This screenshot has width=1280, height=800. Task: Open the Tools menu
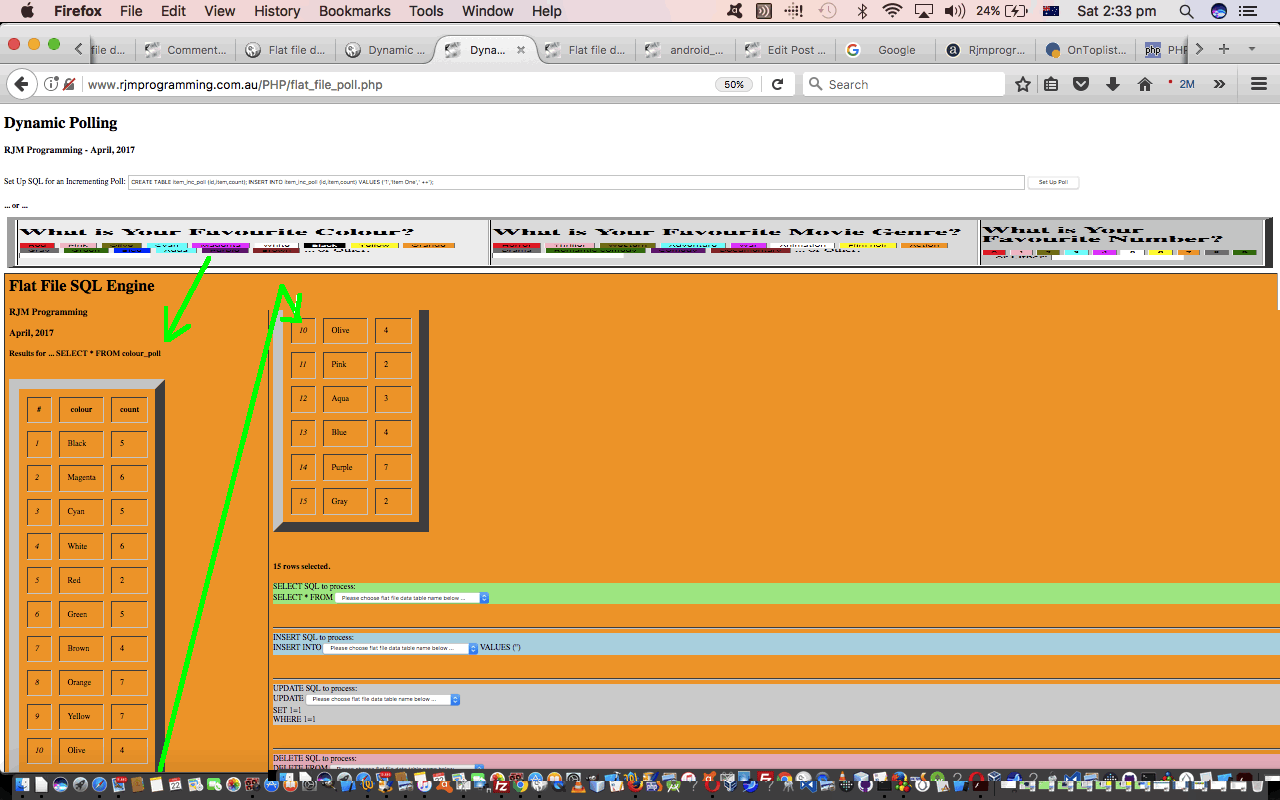coord(426,11)
